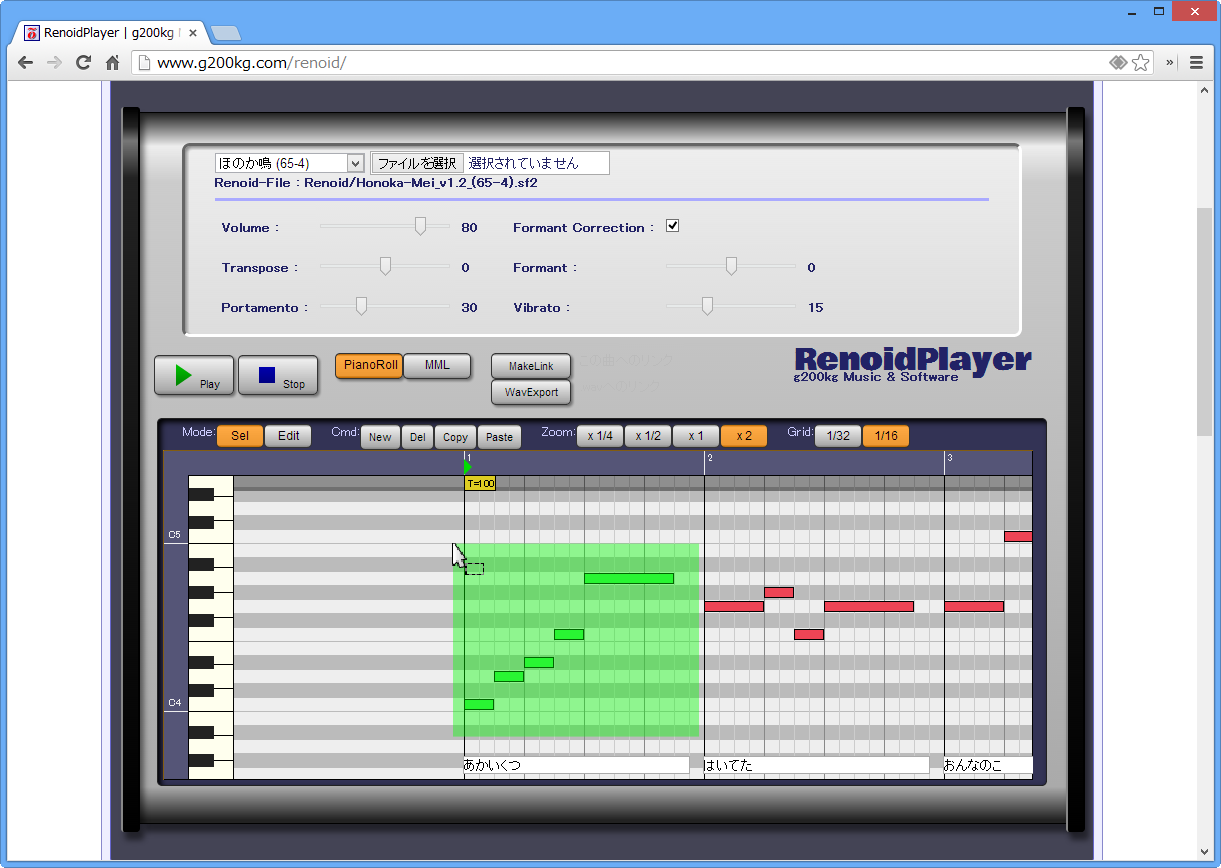1221x868 pixels.
Task: Select the lowest green note near C4
Action: point(479,704)
